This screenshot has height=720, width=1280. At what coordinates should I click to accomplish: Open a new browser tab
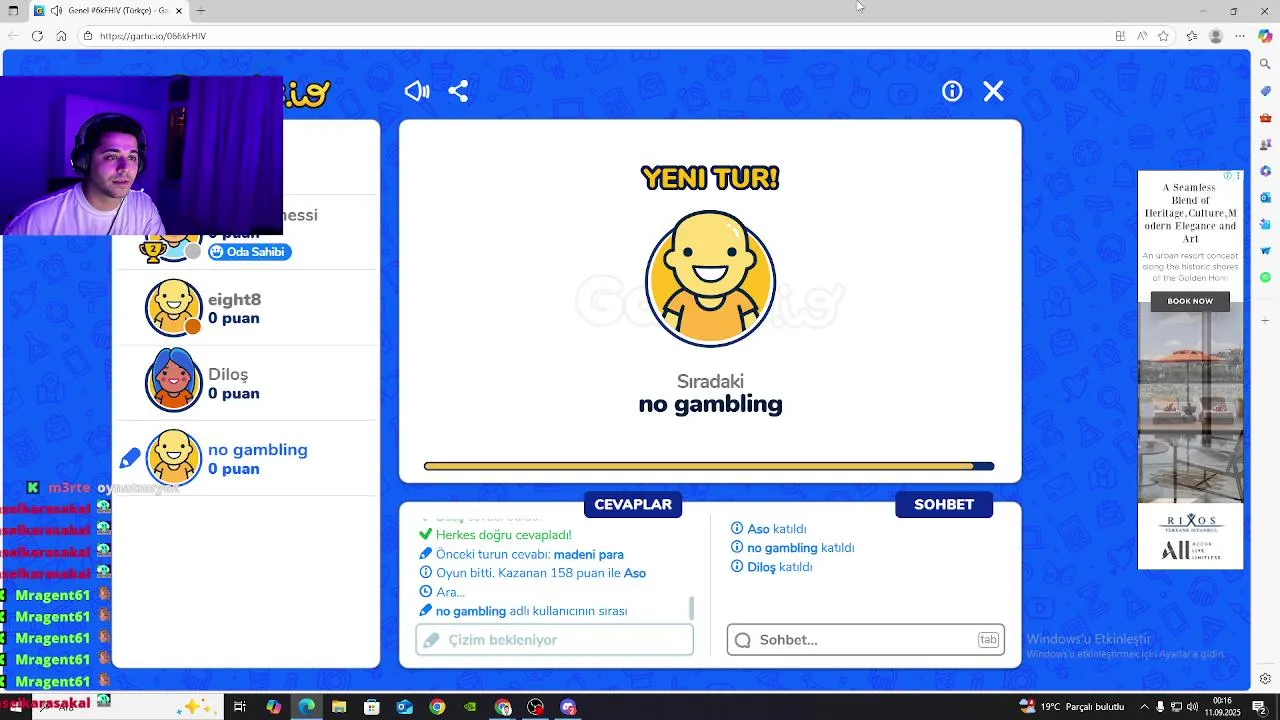[200, 11]
